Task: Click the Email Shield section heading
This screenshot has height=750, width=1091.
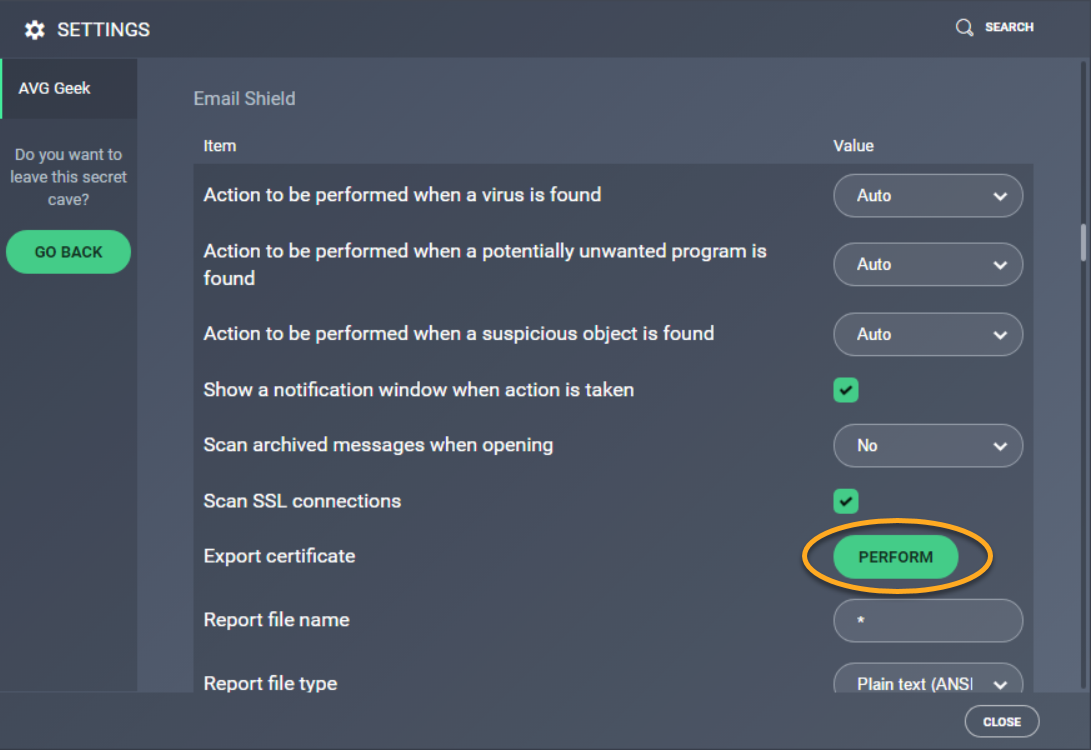Action: 244,99
